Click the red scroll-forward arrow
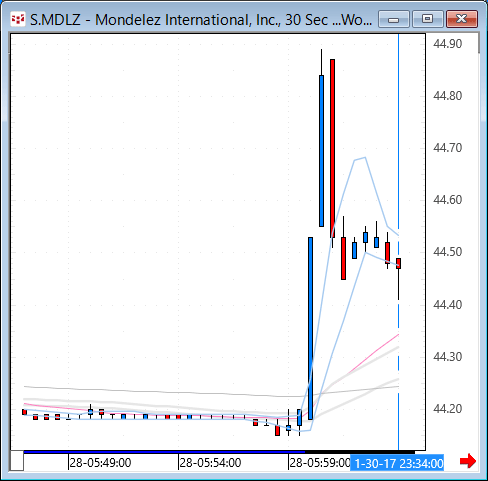 point(468,461)
